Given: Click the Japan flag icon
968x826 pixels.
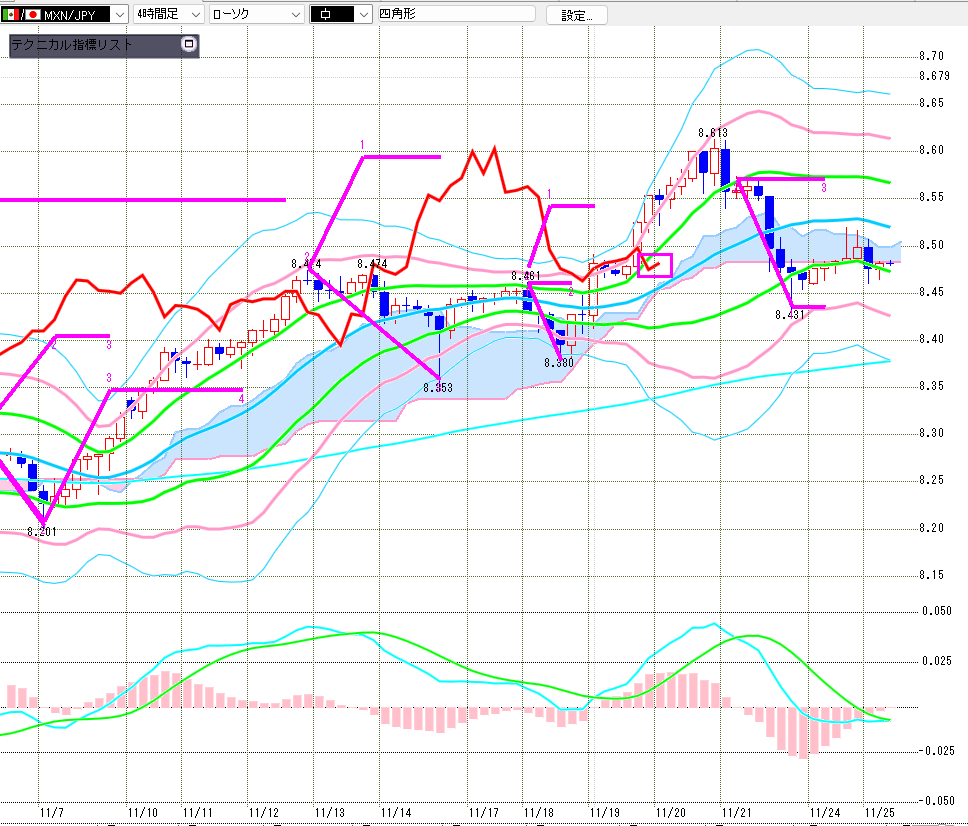Looking at the screenshot, I should (32, 15).
